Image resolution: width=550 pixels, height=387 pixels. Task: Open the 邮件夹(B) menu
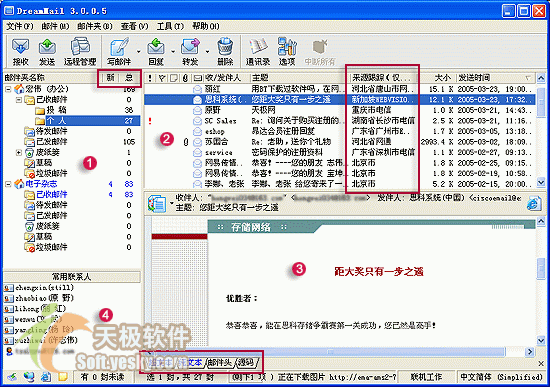pyautogui.click(x=95, y=26)
